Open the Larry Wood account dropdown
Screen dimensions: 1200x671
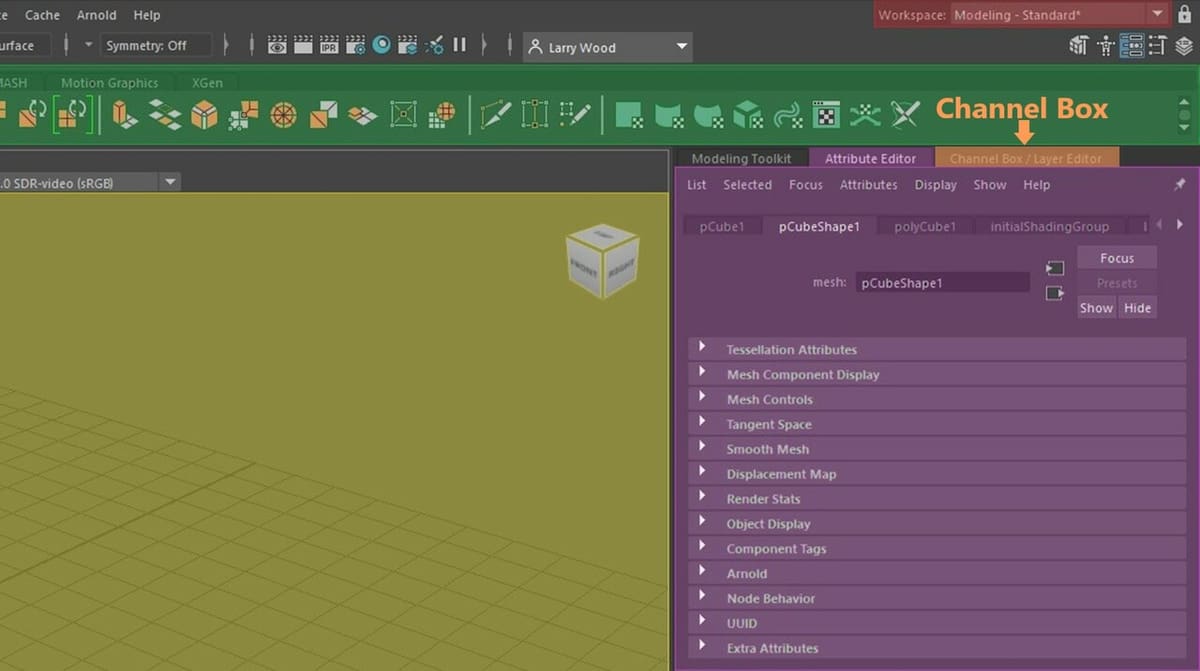click(608, 47)
